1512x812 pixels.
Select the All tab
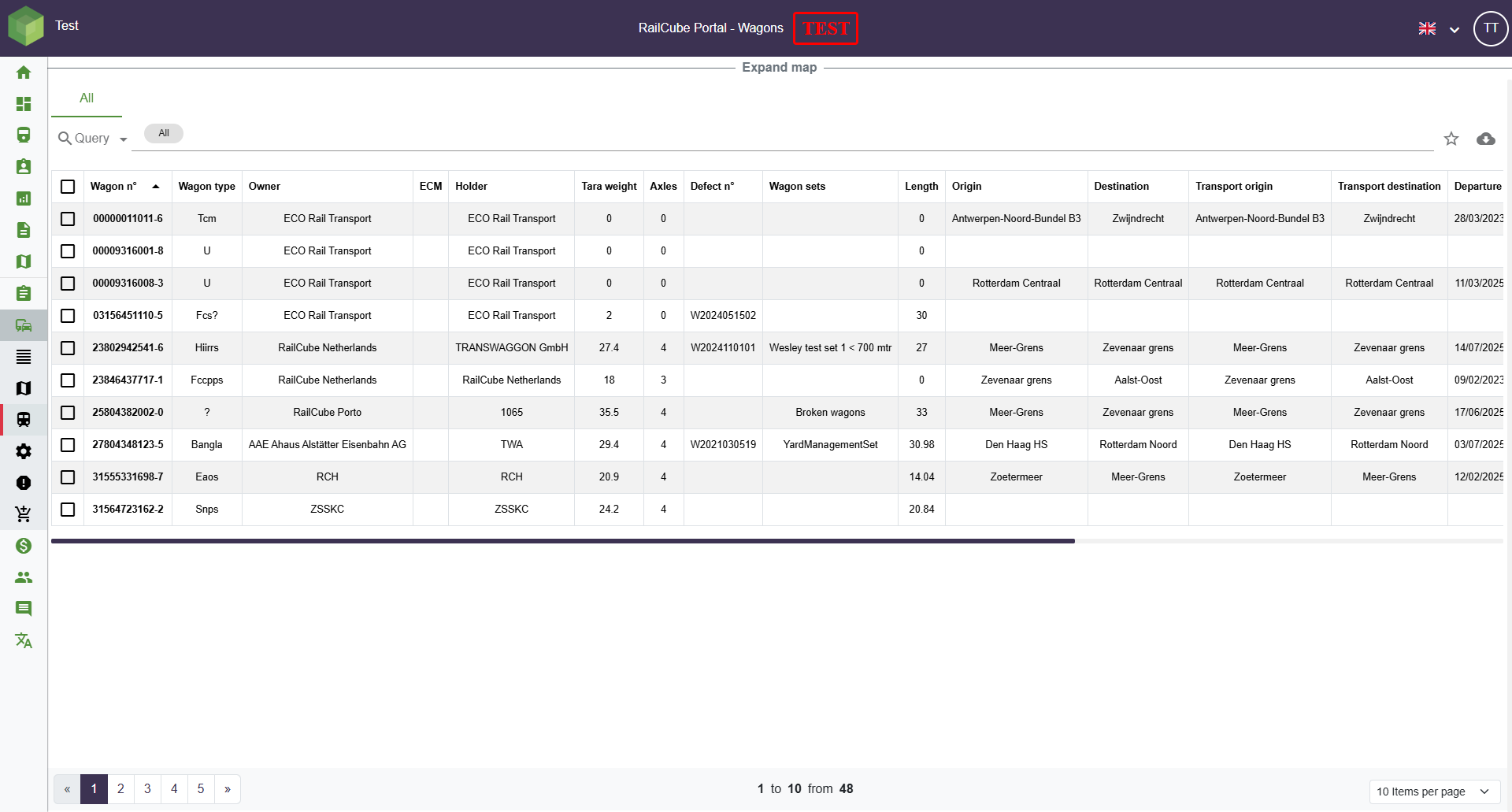click(x=87, y=98)
